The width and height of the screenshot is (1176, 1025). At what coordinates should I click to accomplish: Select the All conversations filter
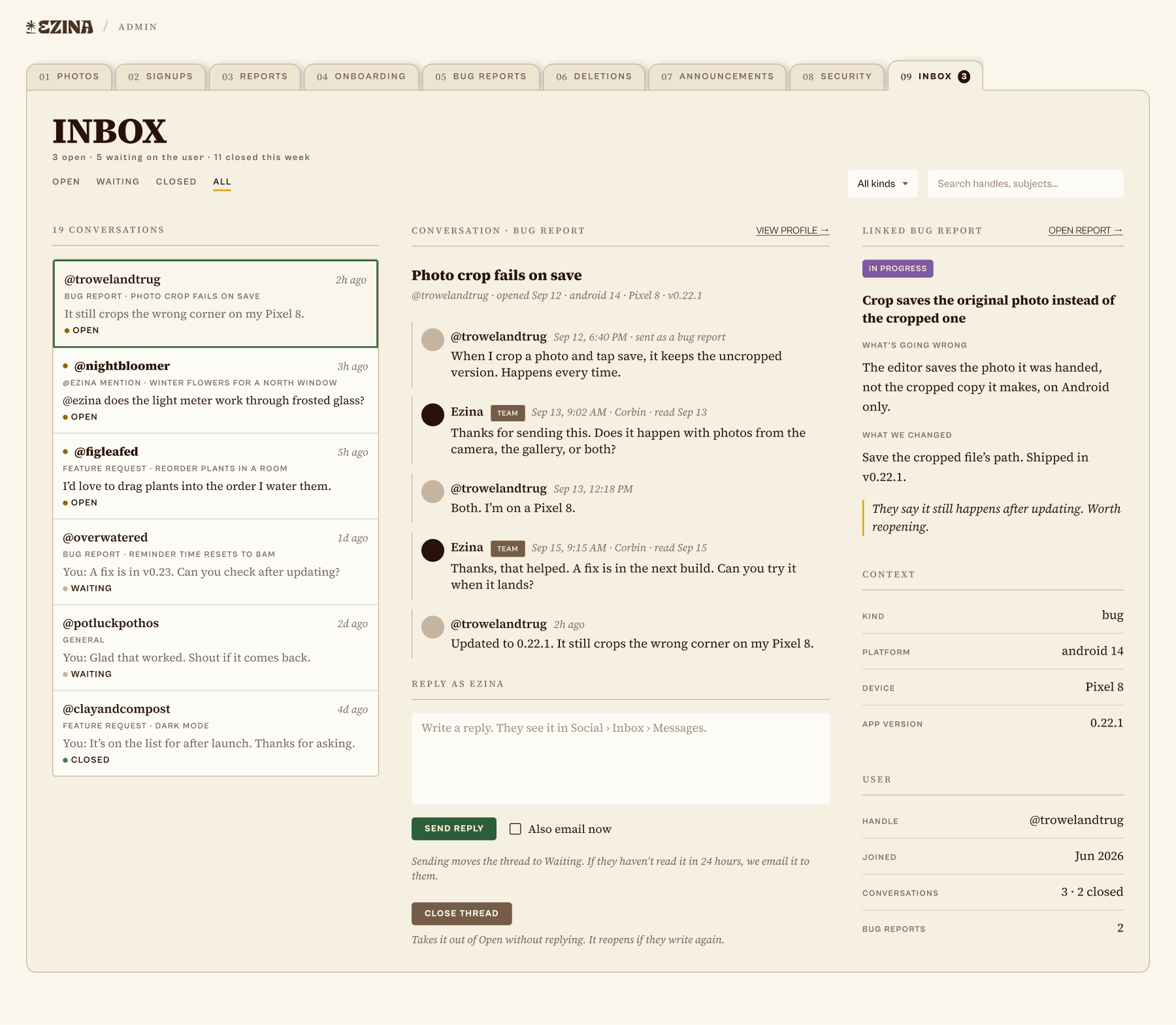pos(222,182)
